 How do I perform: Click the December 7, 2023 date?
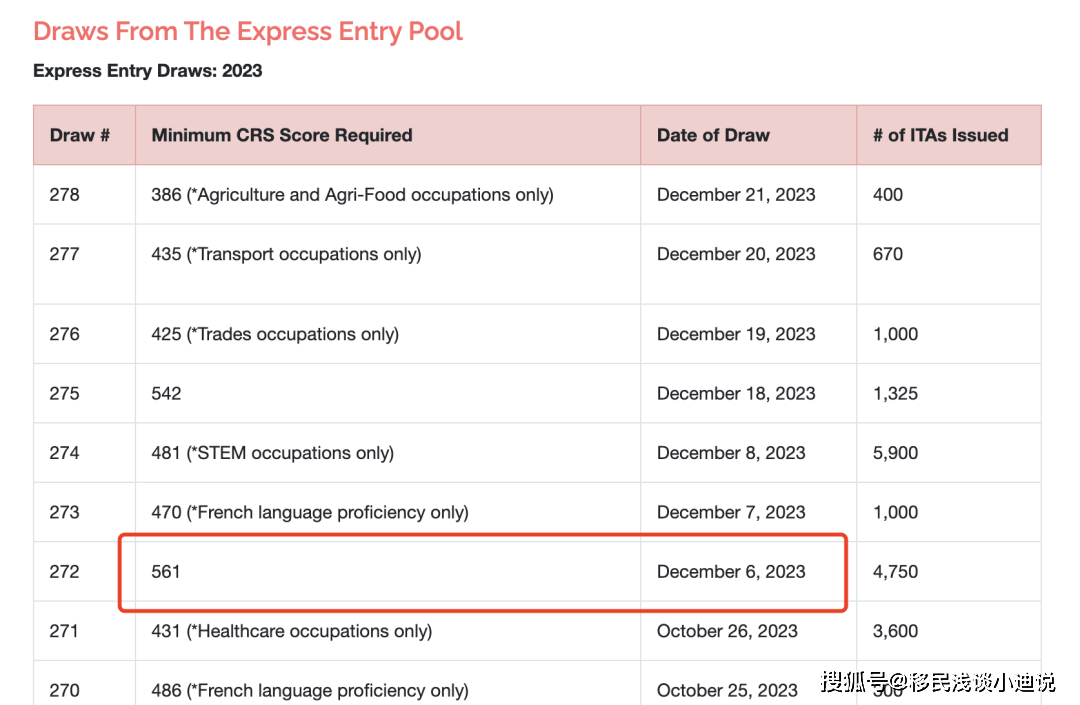731,512
